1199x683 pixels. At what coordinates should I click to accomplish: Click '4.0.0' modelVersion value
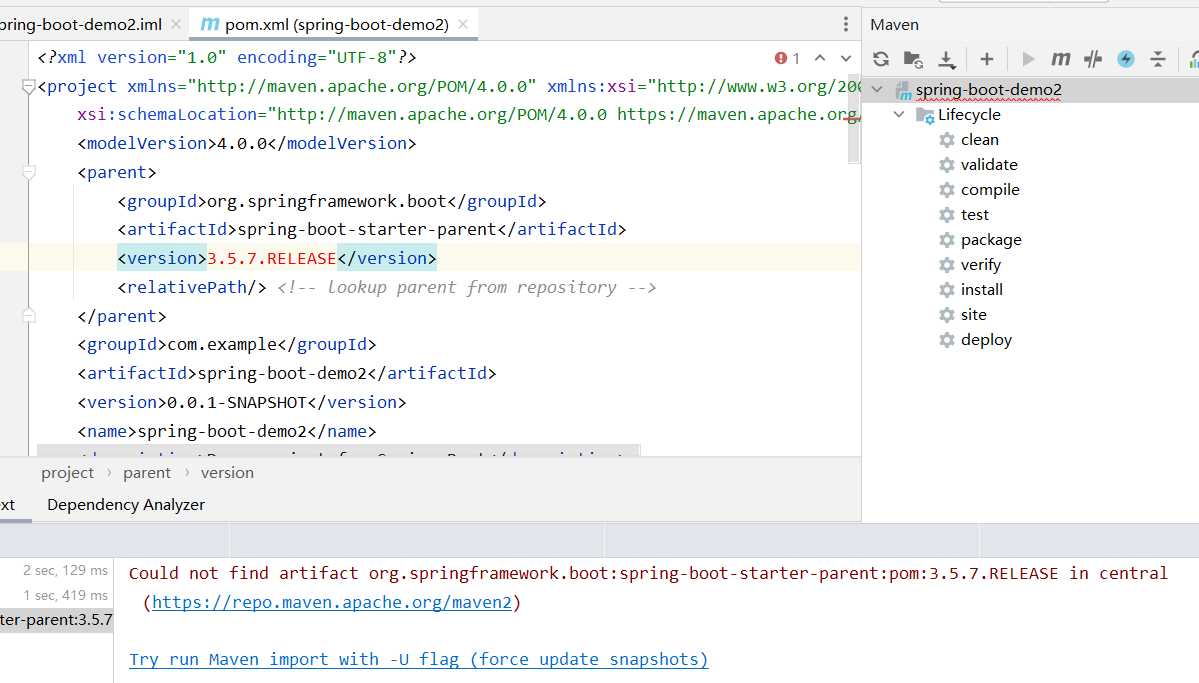coord(242,143)
